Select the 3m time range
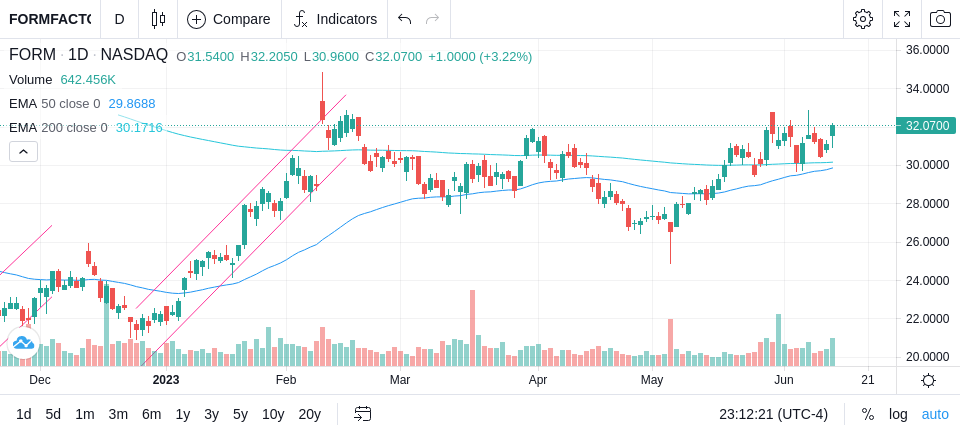The width and height of the screenshot is (960, 433). [118, 414]
